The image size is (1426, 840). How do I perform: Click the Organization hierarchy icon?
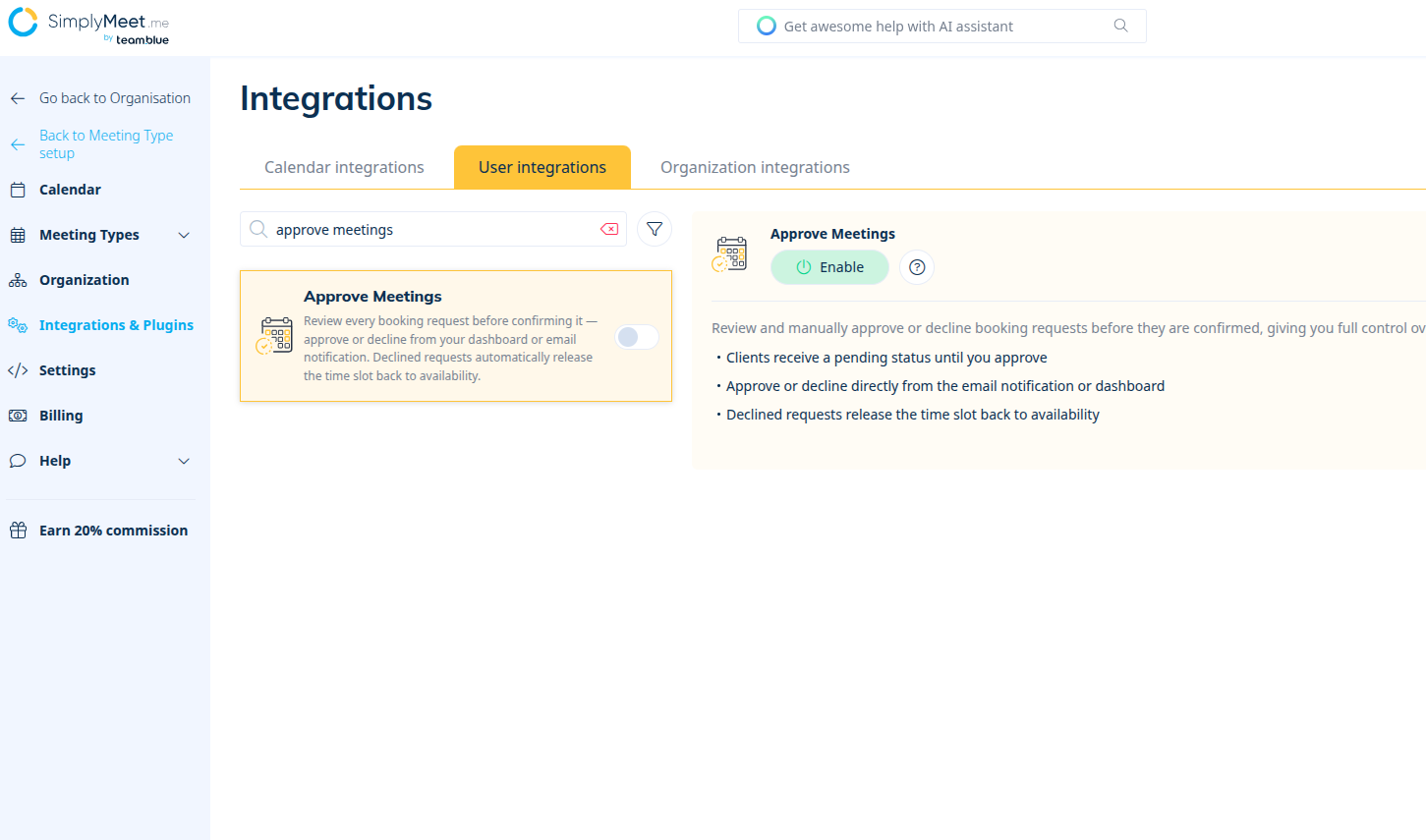18,280
